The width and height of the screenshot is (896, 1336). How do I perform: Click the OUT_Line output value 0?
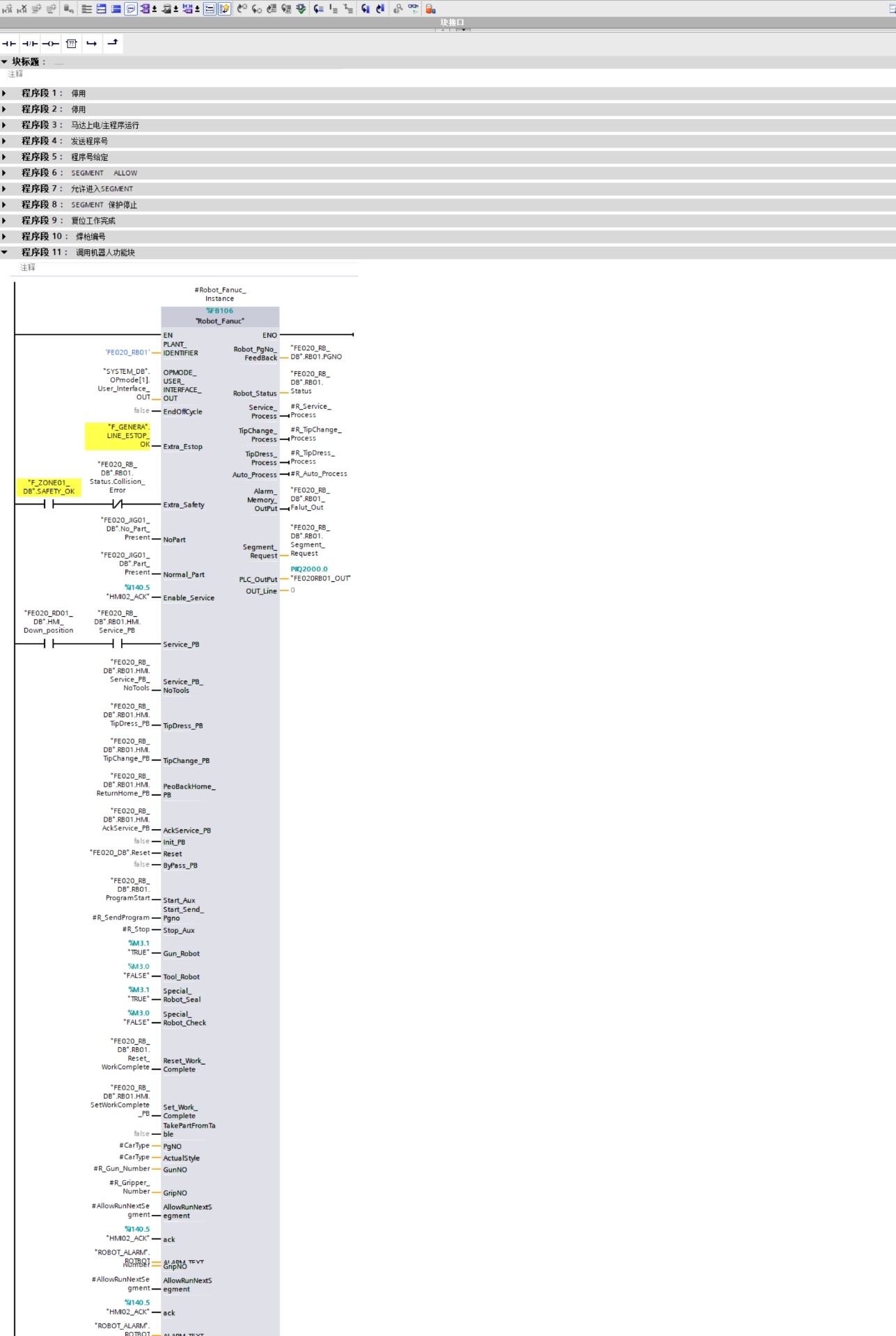[x=293, y=590]
